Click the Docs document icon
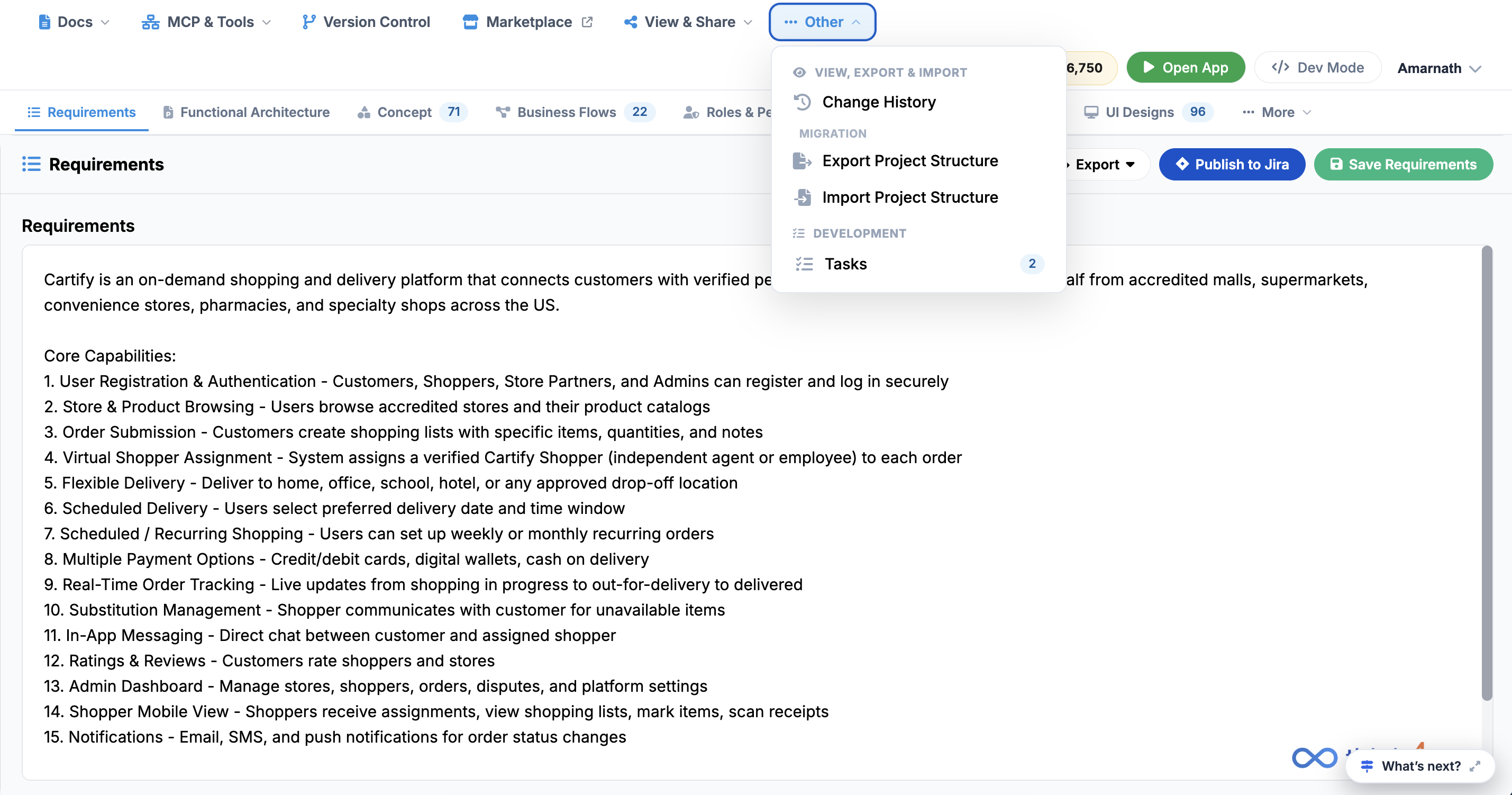 point(44,22)
